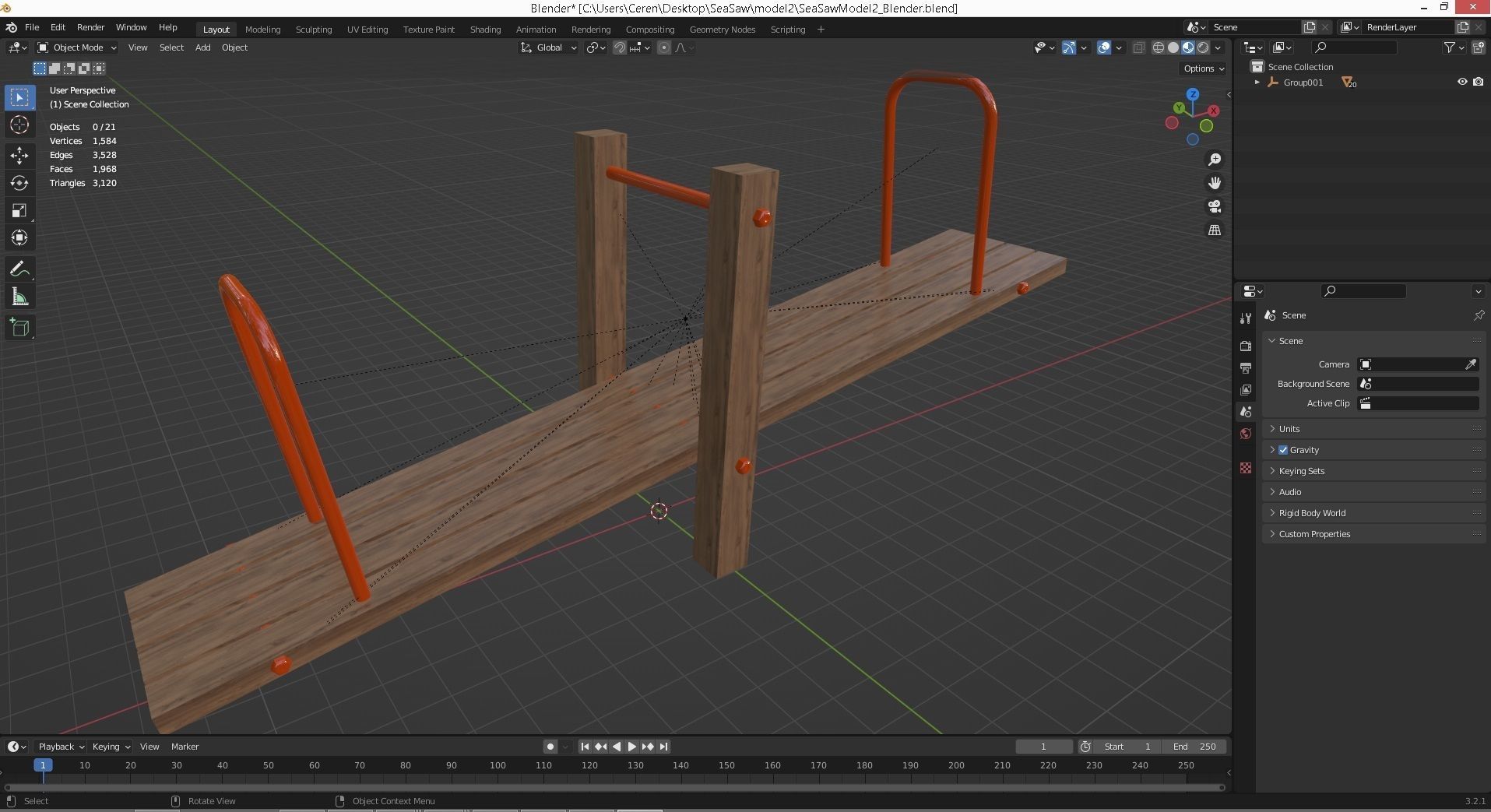Add a new workspace with plus
Viewport: 1491px width, 812px height.
pyautogui.click(x=821, y=29)
